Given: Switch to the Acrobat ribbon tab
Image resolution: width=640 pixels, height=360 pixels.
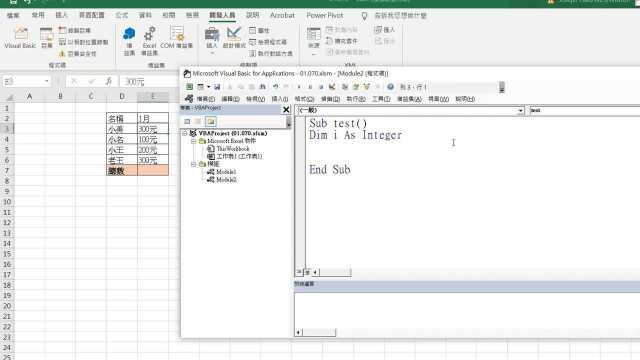Looking at the screenshot, I should tap(282, 15).
